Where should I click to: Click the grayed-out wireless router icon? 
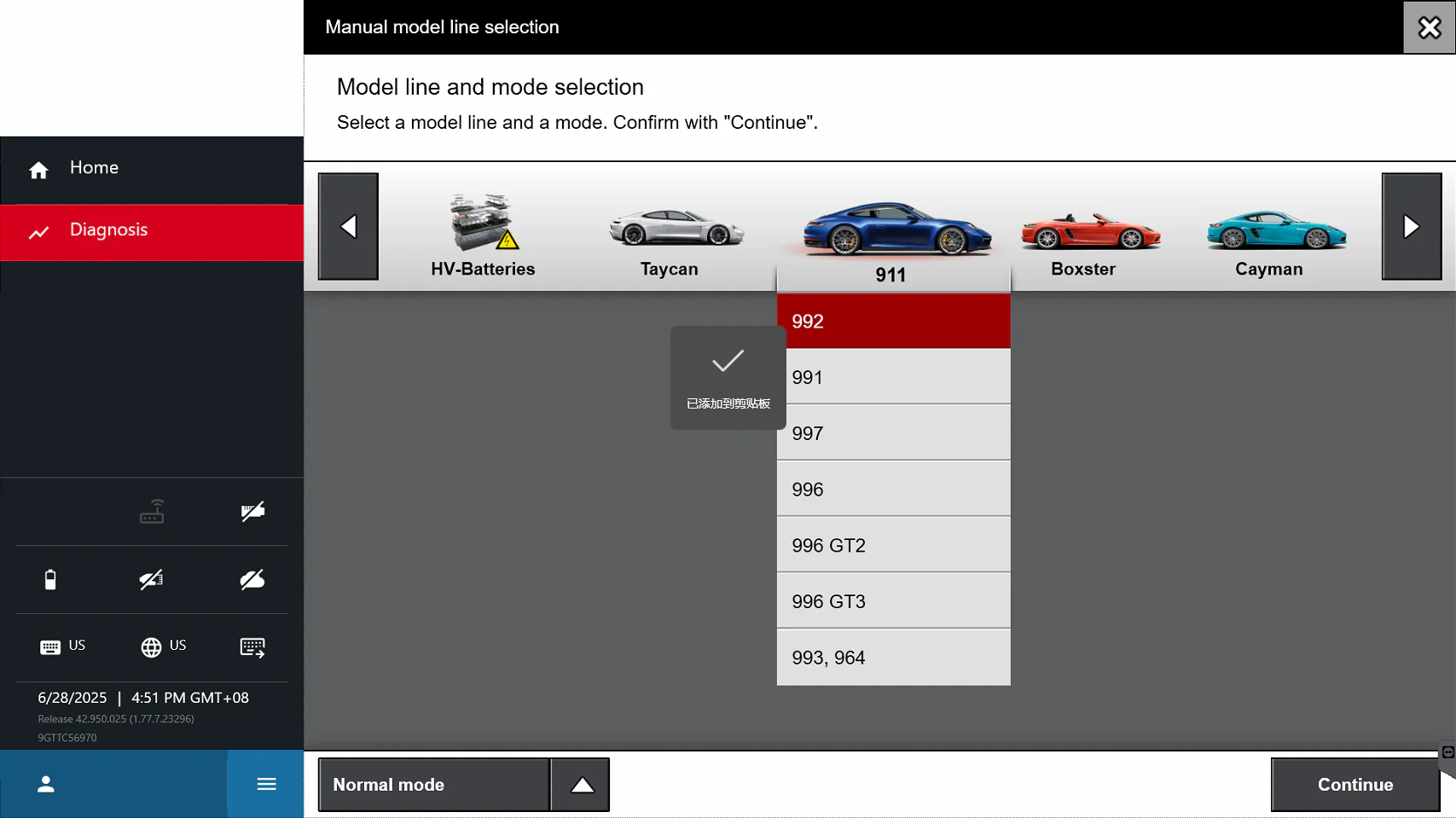coord(152,512)
